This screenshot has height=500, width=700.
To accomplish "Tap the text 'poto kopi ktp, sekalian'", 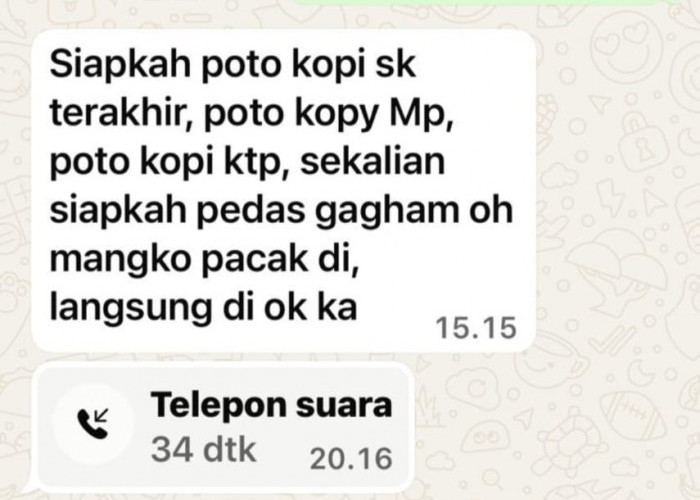I will tap(247, 162).
